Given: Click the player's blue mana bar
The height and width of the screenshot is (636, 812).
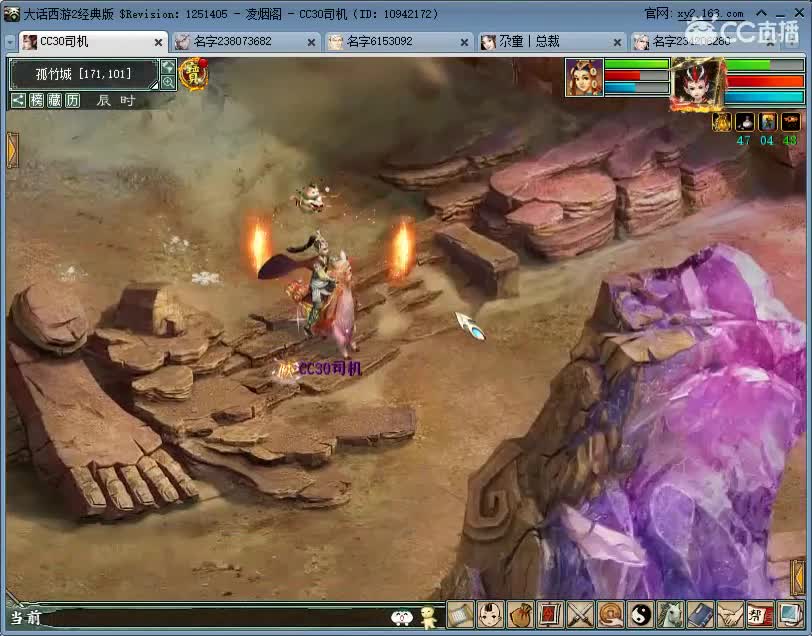Looking at the screenshot, I should click(764, 96).
